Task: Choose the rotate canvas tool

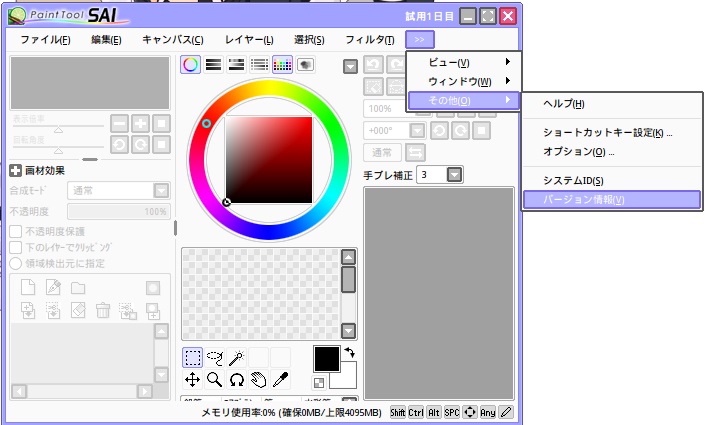Action: click(x=237, y=380)
